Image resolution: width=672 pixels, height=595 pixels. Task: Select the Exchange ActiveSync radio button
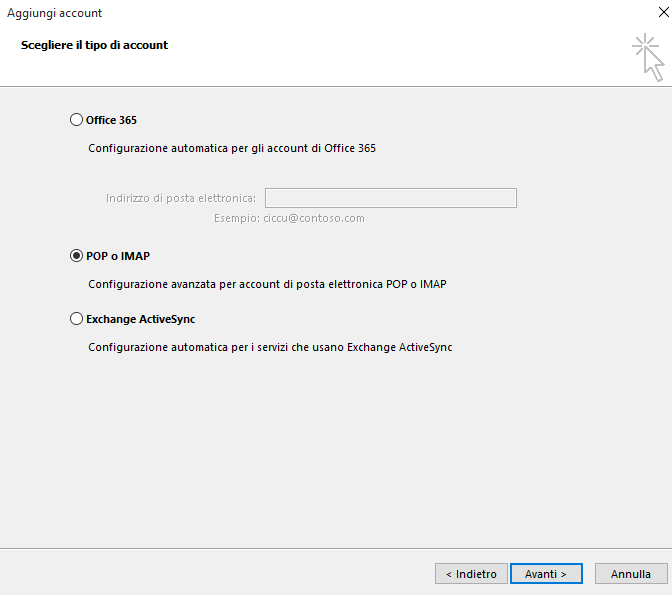[76, 319]
